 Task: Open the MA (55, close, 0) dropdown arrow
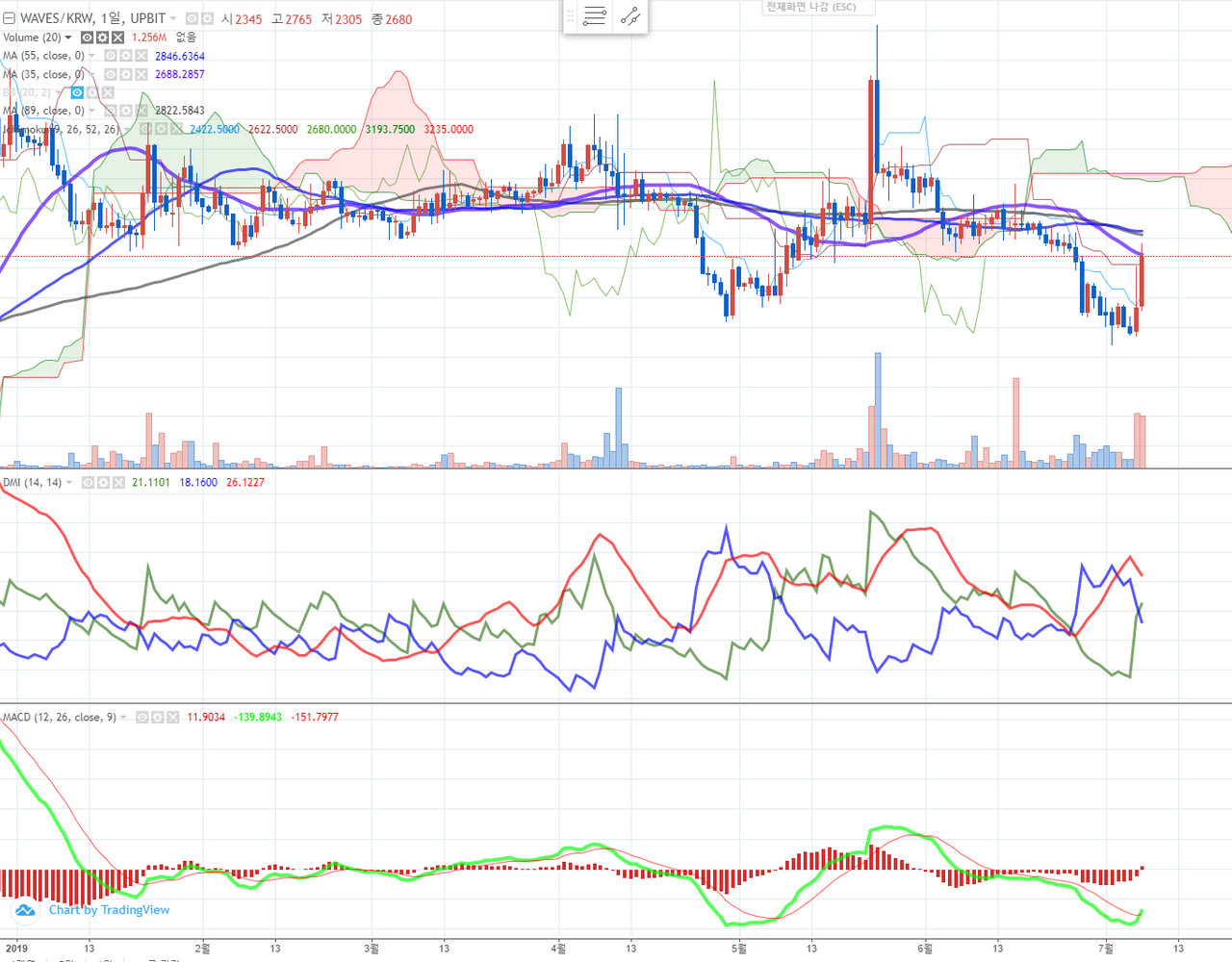pos(91,56)
